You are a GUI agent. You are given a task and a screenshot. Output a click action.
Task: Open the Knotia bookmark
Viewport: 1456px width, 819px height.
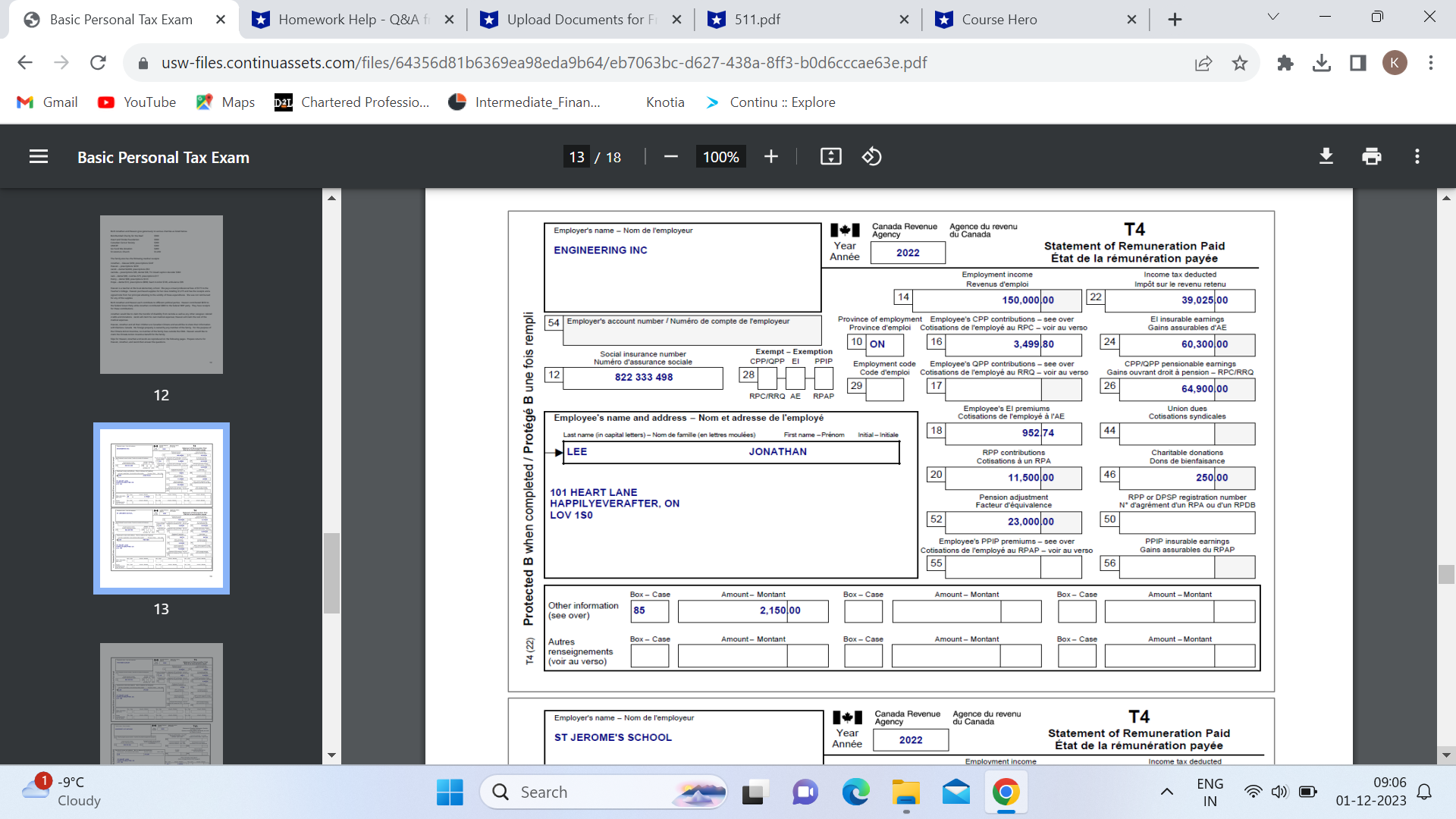[x=665, y=102]
